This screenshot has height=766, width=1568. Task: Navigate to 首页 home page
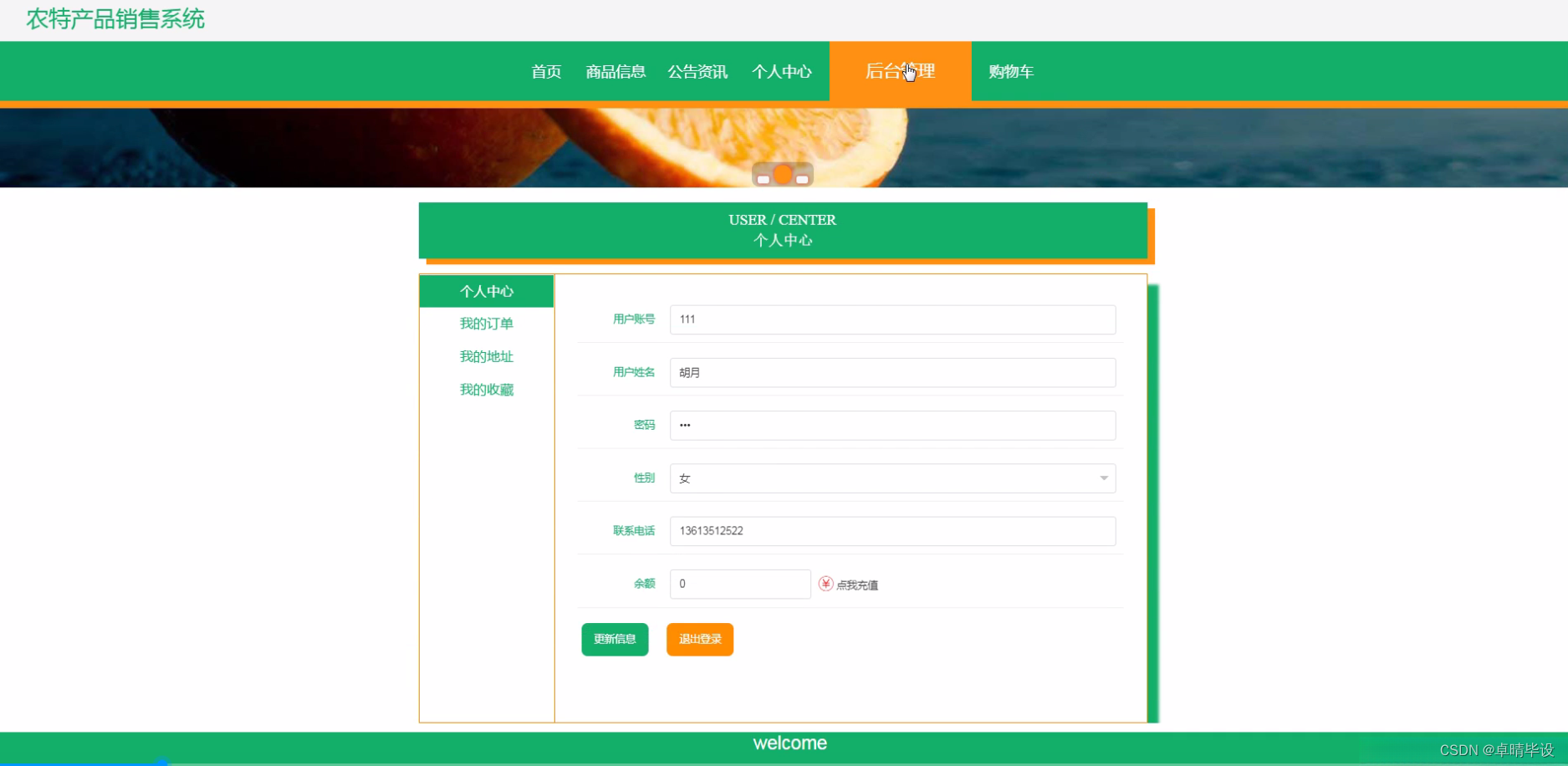click(x=546, y=72)
